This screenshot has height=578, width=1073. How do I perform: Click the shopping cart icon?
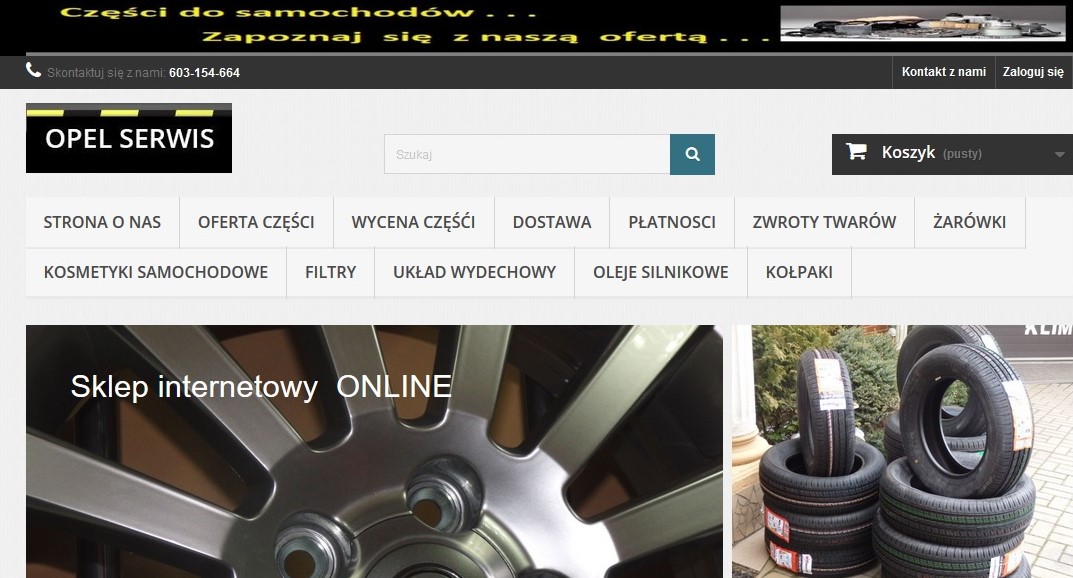point(856,152)
